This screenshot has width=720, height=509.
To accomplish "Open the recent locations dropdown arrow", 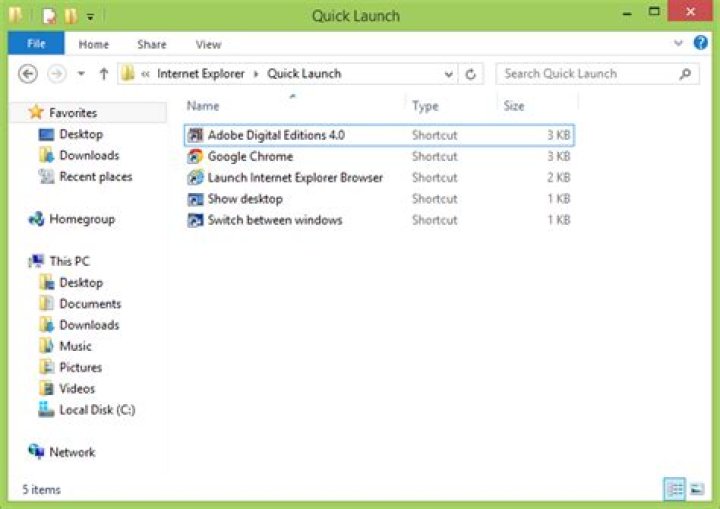I will pos(81,74).
